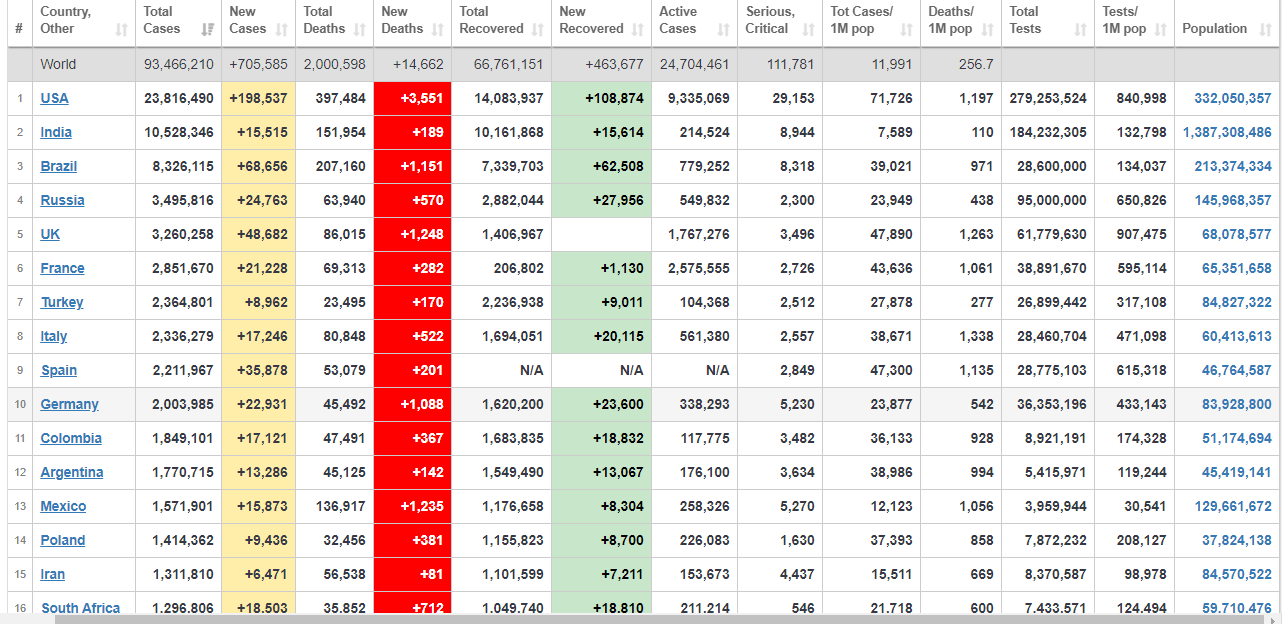Open Brazil population 213,374,334 link
The width and height of the screenshot is (1282, 624).
1233,166
